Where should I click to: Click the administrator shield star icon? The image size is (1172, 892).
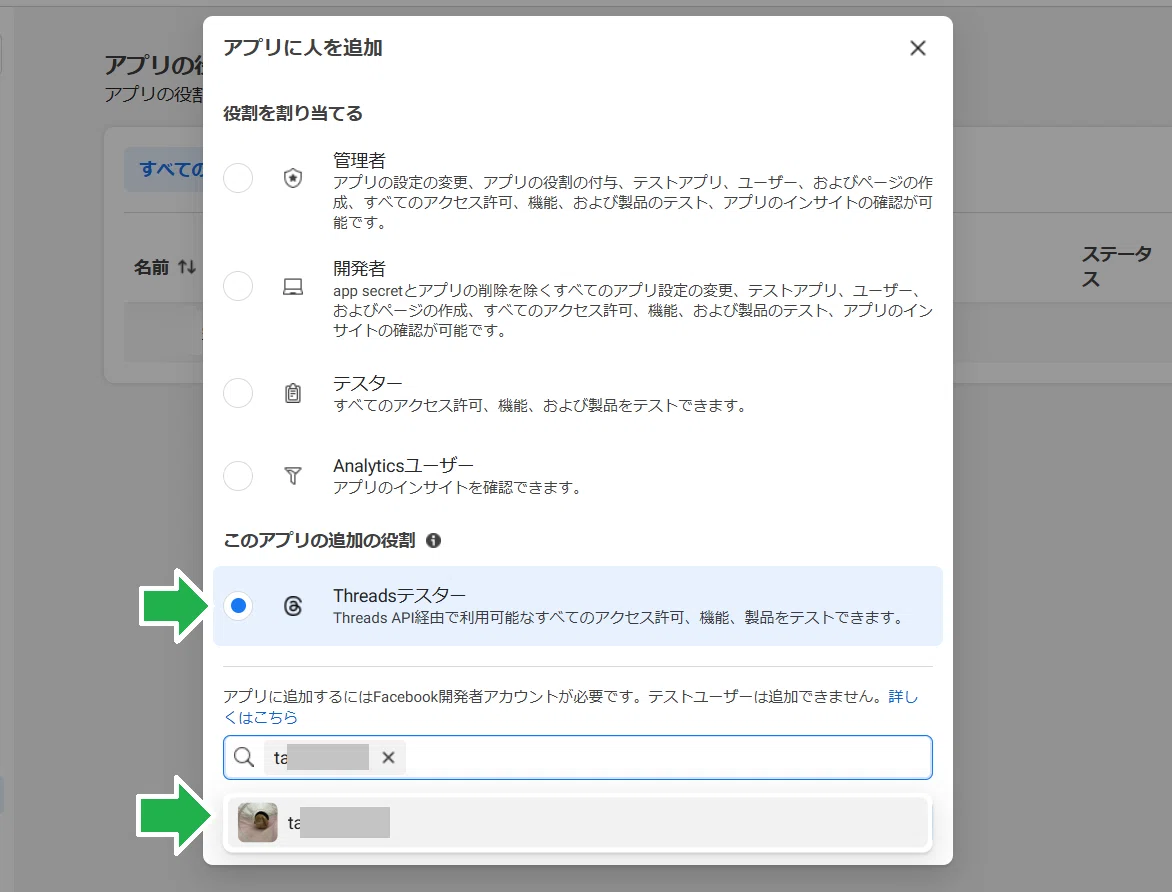click(293, 178)
